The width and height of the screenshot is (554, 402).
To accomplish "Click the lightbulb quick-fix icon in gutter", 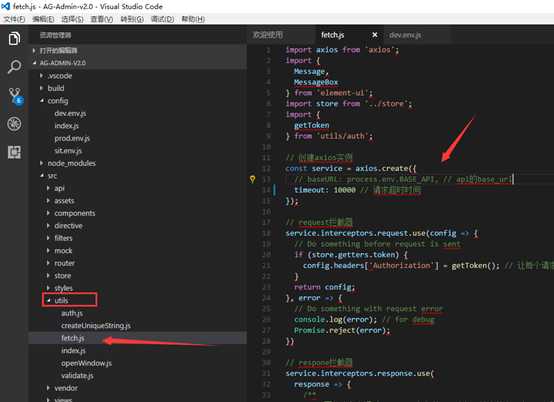I will [252, 179].
